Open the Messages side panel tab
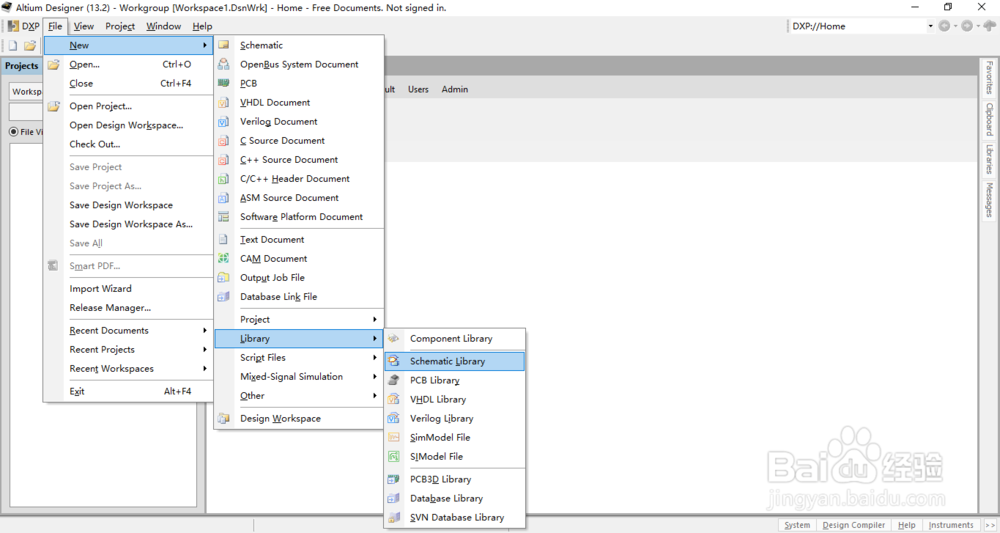1000x533 pixels. 989,200
